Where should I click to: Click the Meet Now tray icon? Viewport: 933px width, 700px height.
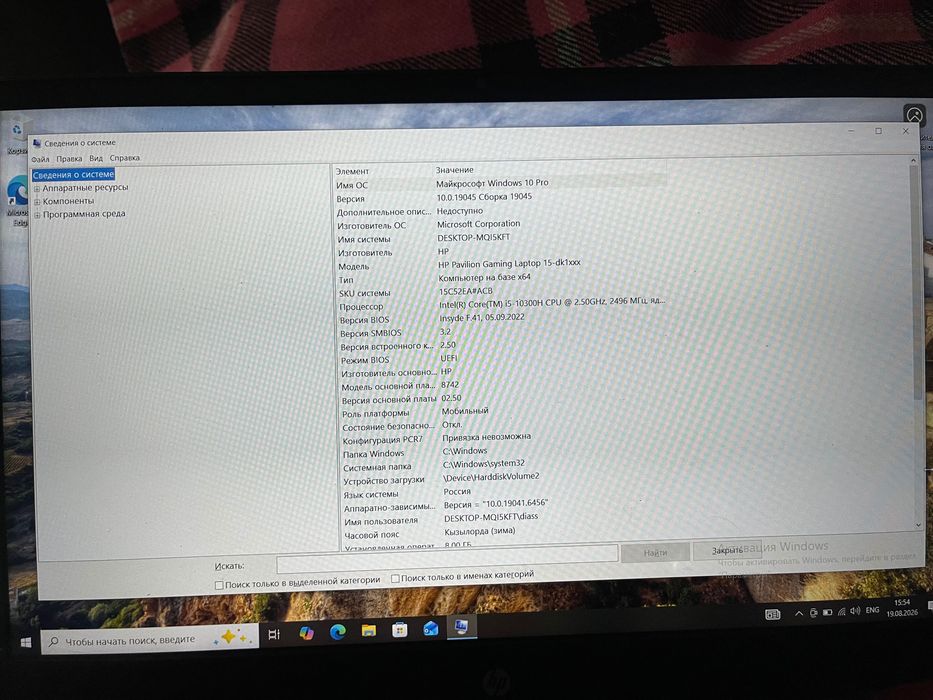pyautogui.click(x=813, y=613)
